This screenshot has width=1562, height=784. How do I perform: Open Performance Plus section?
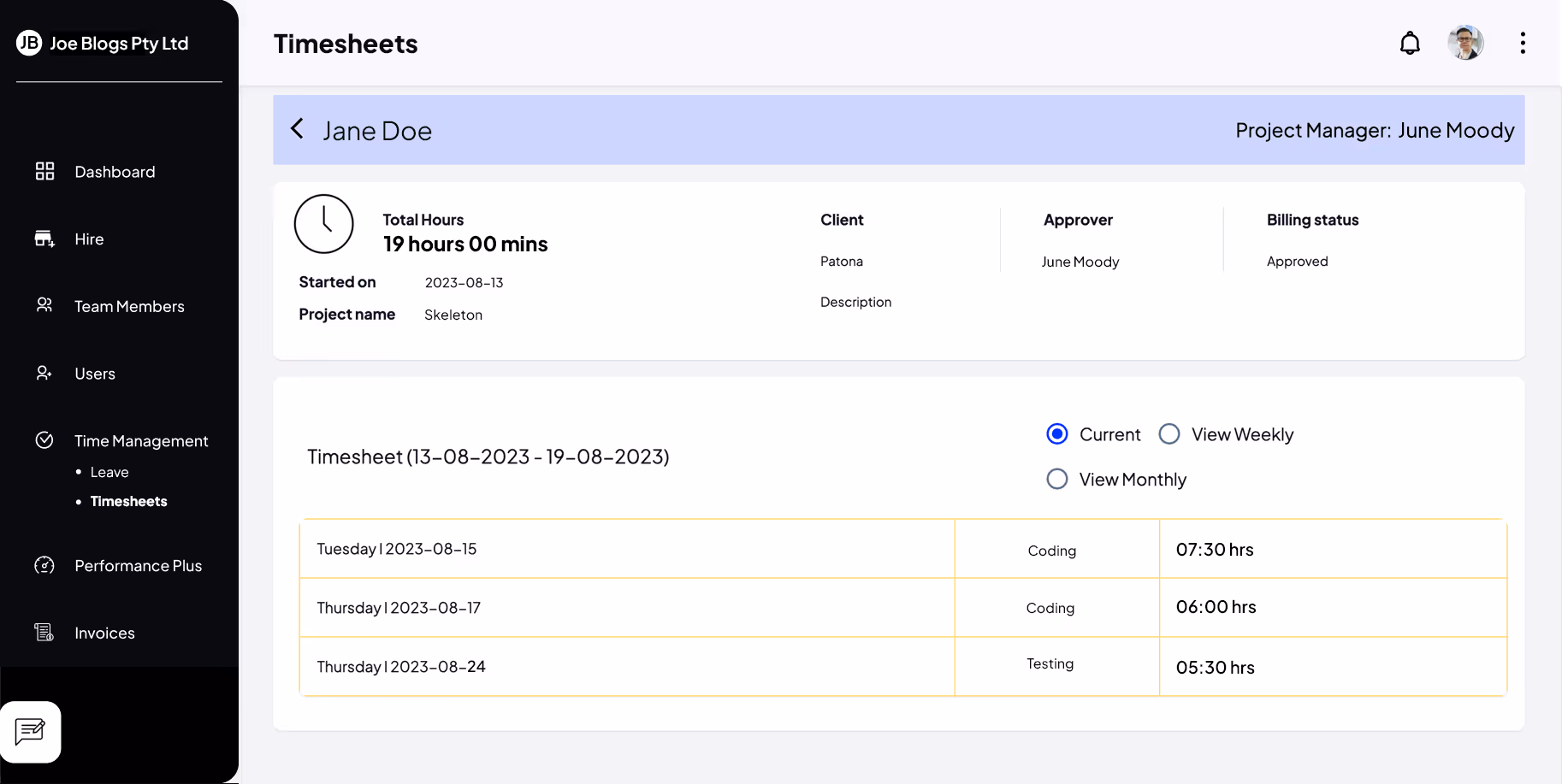coord(138,566)
